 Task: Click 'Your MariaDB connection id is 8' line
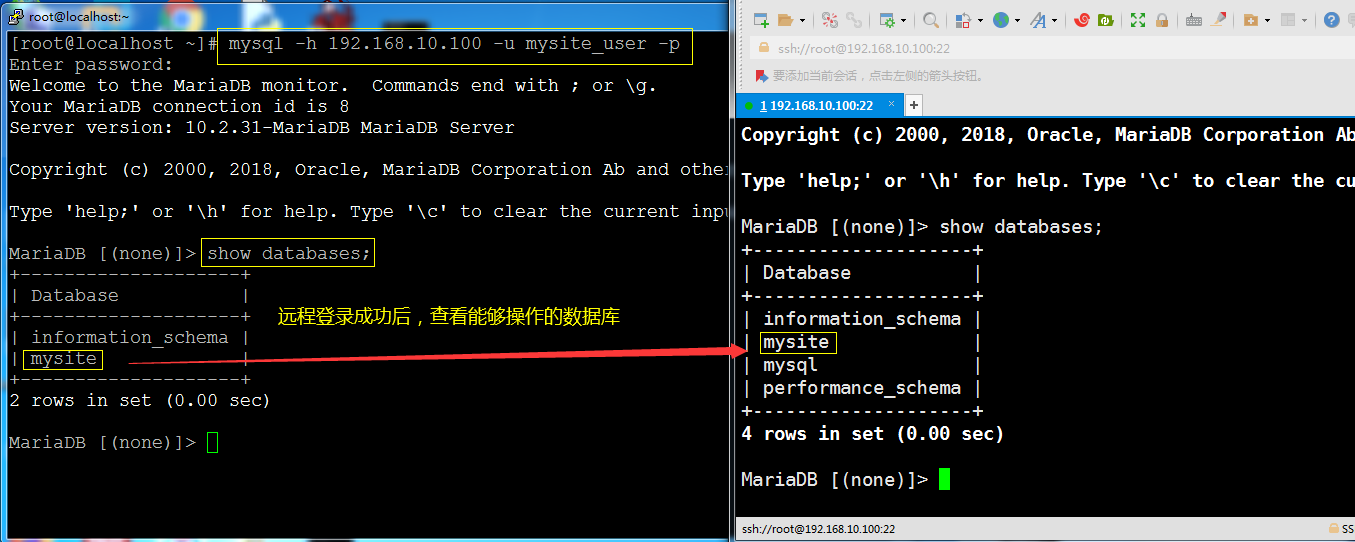click(x=179, y=107)
